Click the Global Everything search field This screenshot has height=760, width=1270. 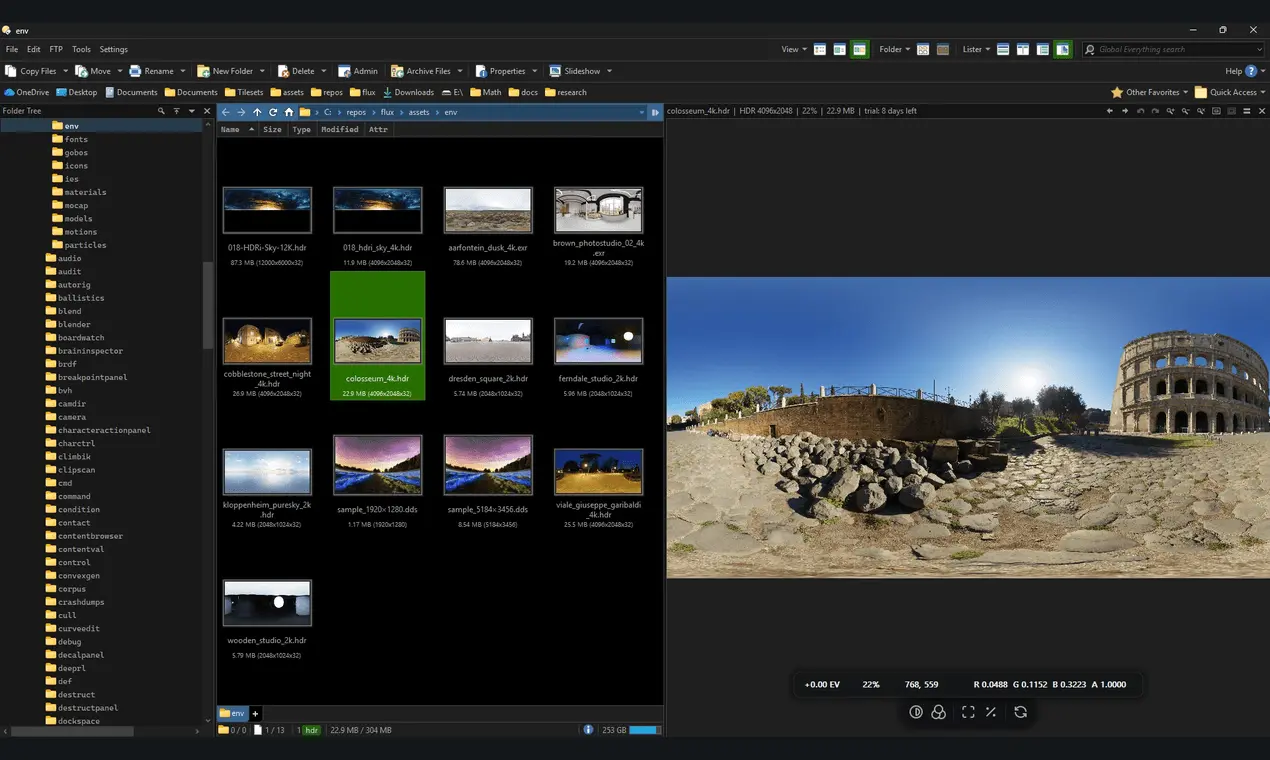(1175, 49)
